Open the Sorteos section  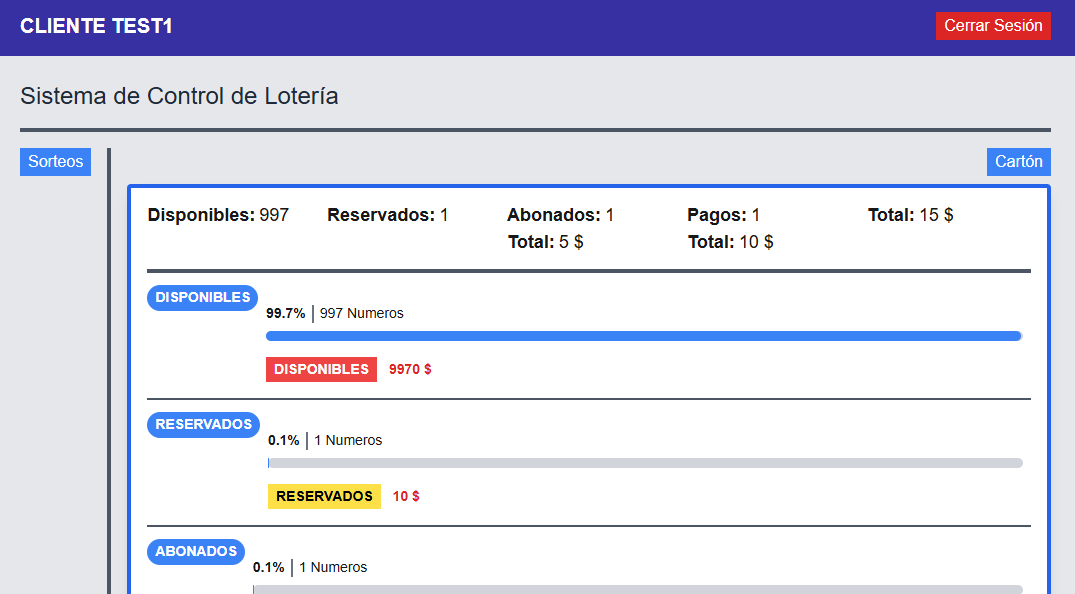coord(55,162)
